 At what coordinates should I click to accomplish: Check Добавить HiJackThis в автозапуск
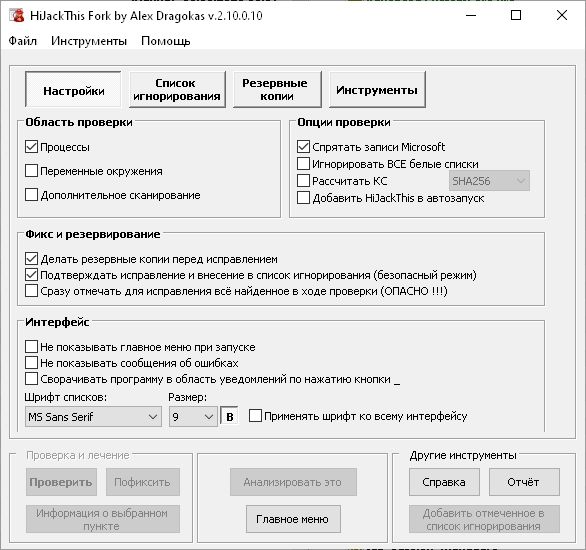point(303,198)
